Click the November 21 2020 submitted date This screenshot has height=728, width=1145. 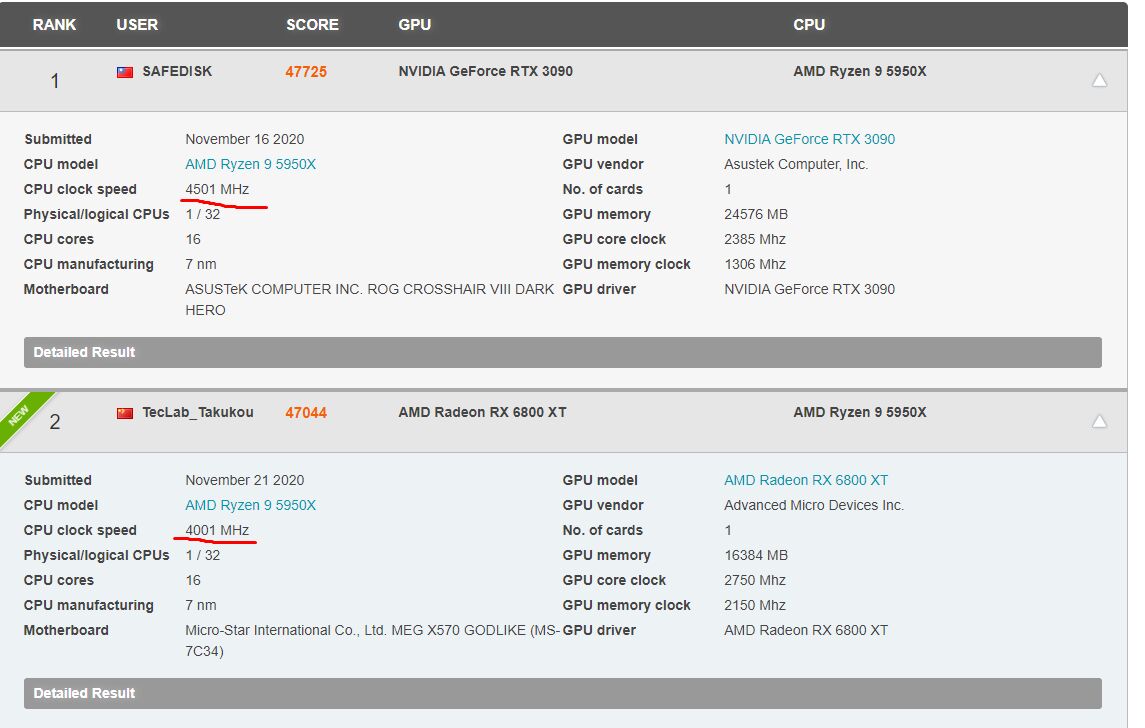click(x=245, y=480)
